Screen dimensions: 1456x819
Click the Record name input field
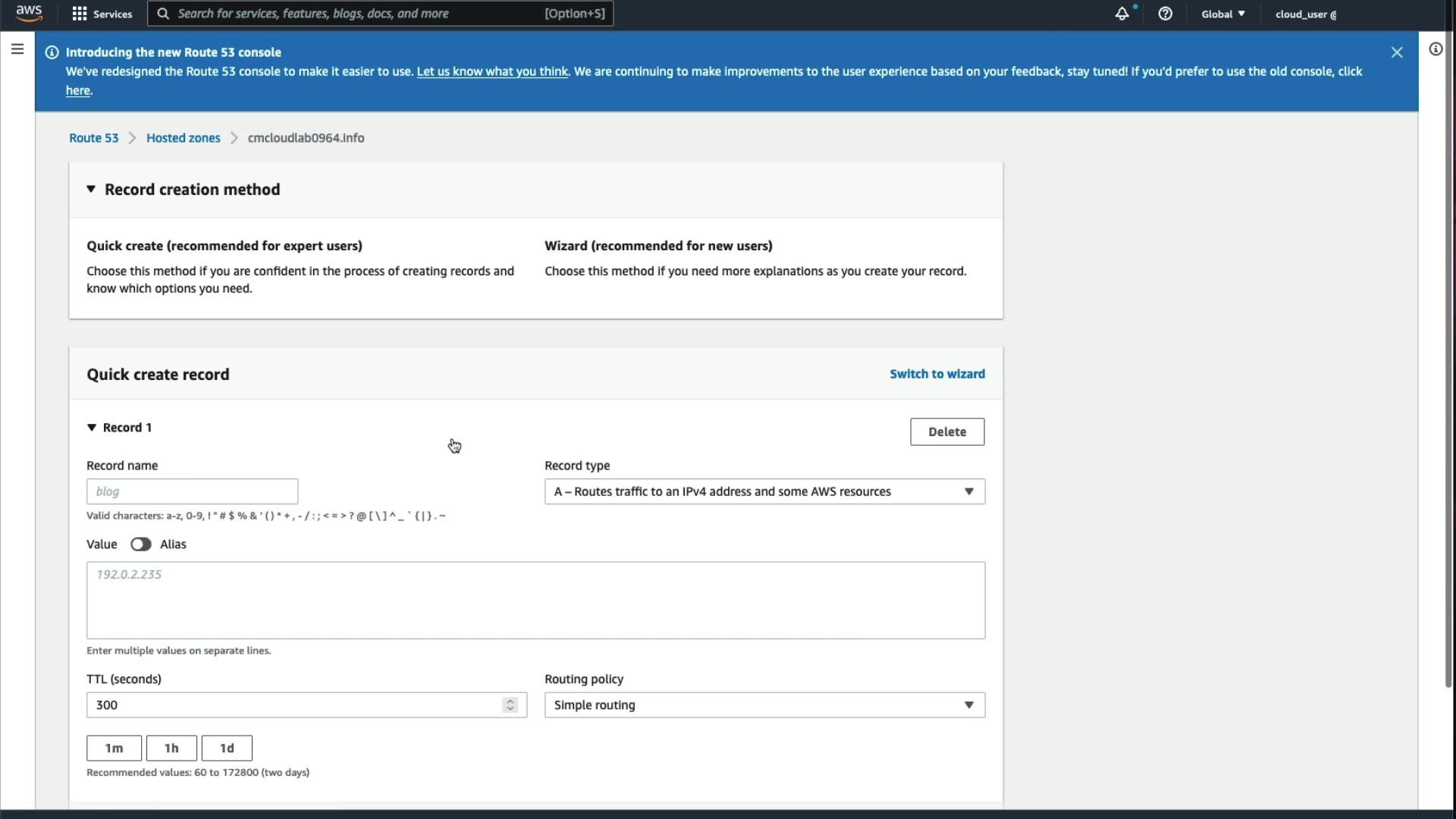click(192, 491)
